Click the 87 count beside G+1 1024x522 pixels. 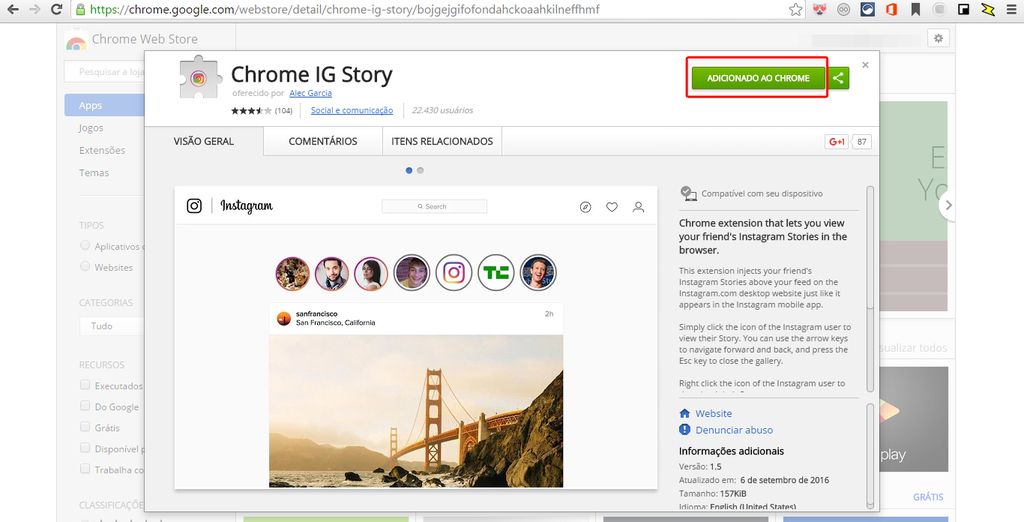(x=861, y=142)
